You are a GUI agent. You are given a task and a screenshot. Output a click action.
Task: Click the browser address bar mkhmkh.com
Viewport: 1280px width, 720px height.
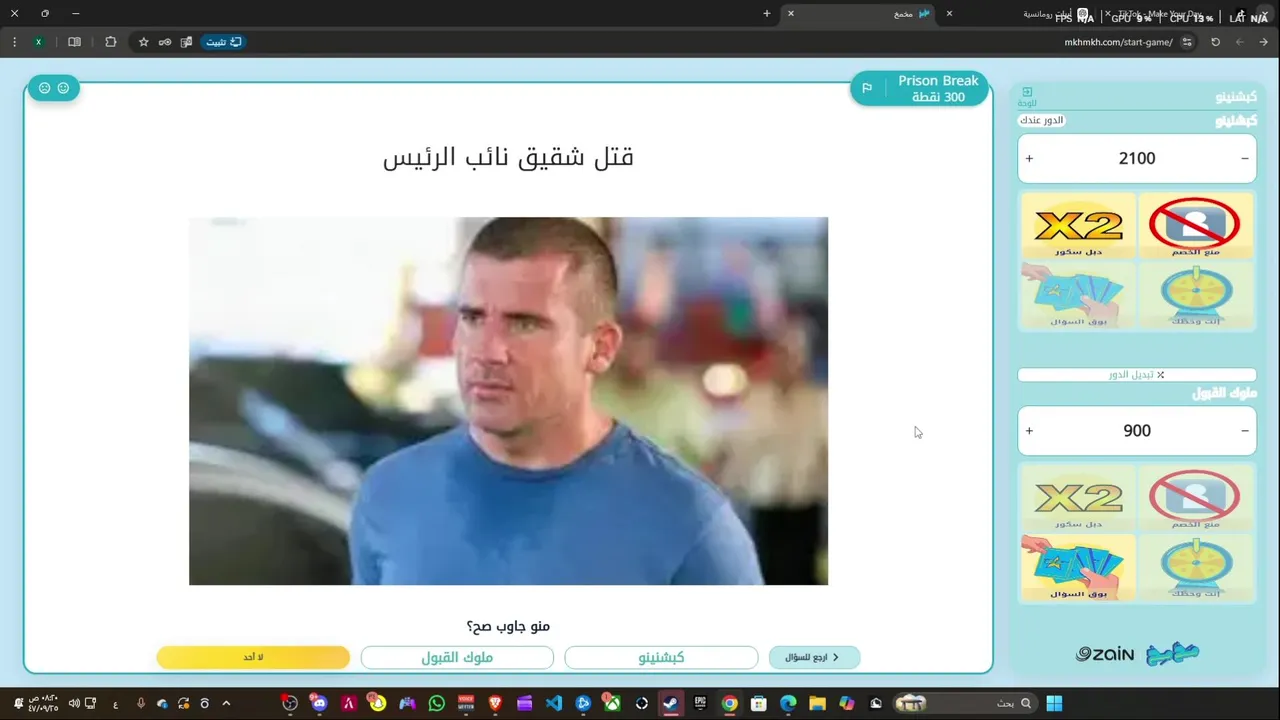(1118, 42)
